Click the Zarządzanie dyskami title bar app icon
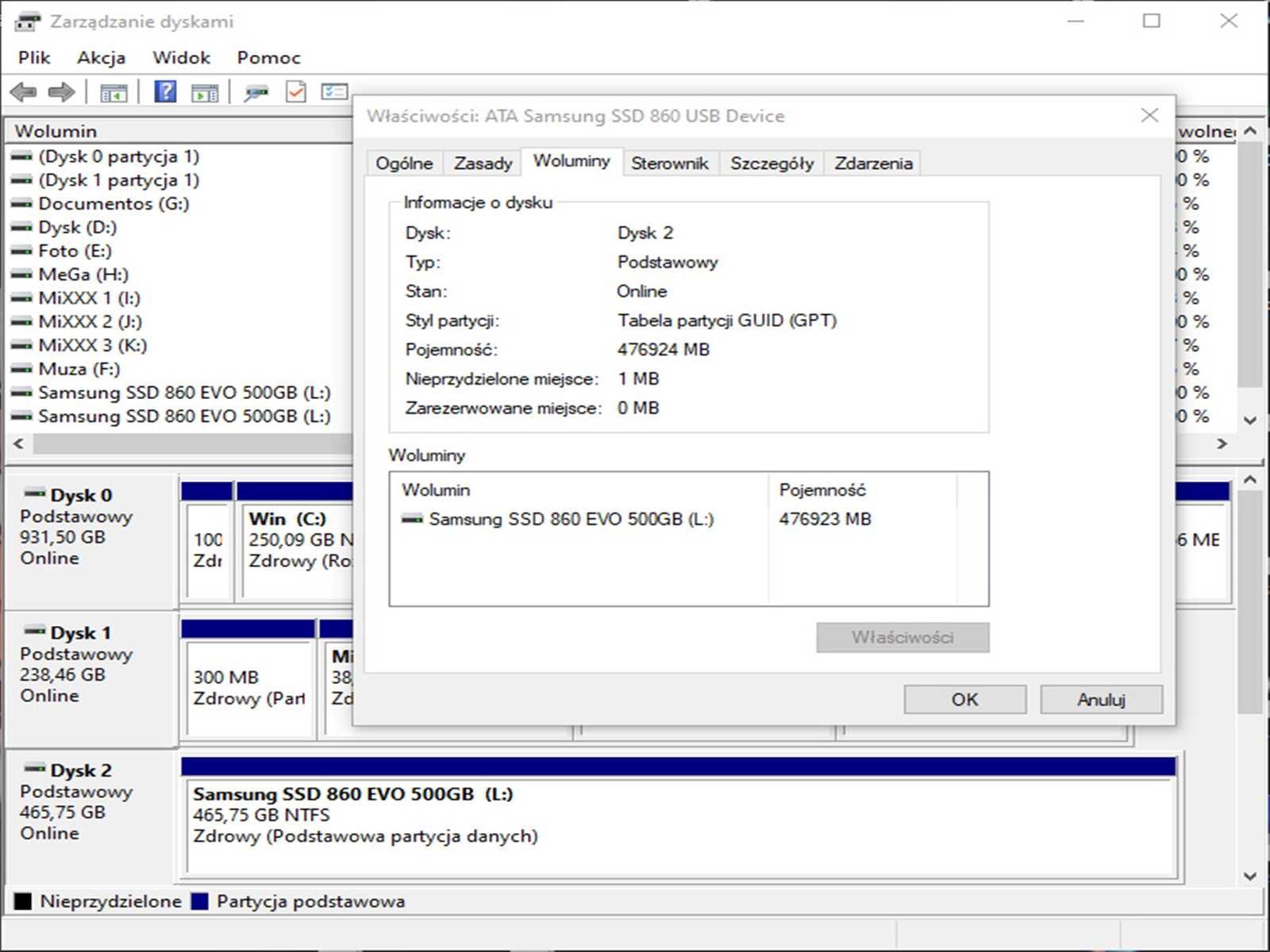Screen dimensions: 1270x952 click(x=27, y=21)
